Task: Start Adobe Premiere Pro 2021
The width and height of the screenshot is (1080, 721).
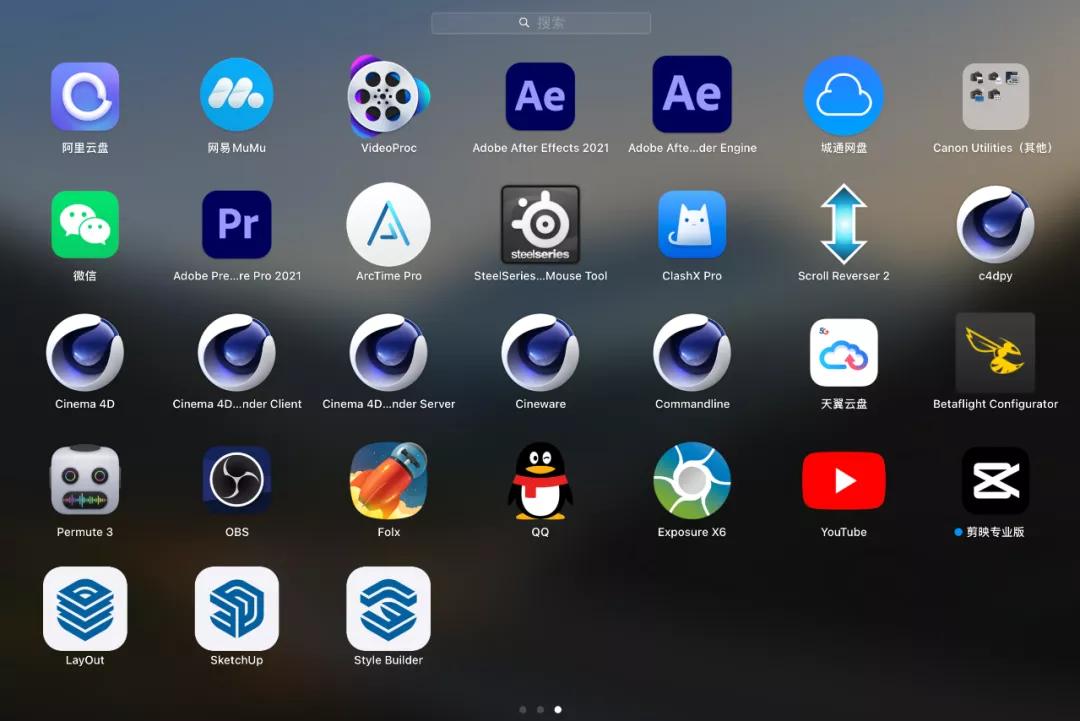Action: click(237, 224)
